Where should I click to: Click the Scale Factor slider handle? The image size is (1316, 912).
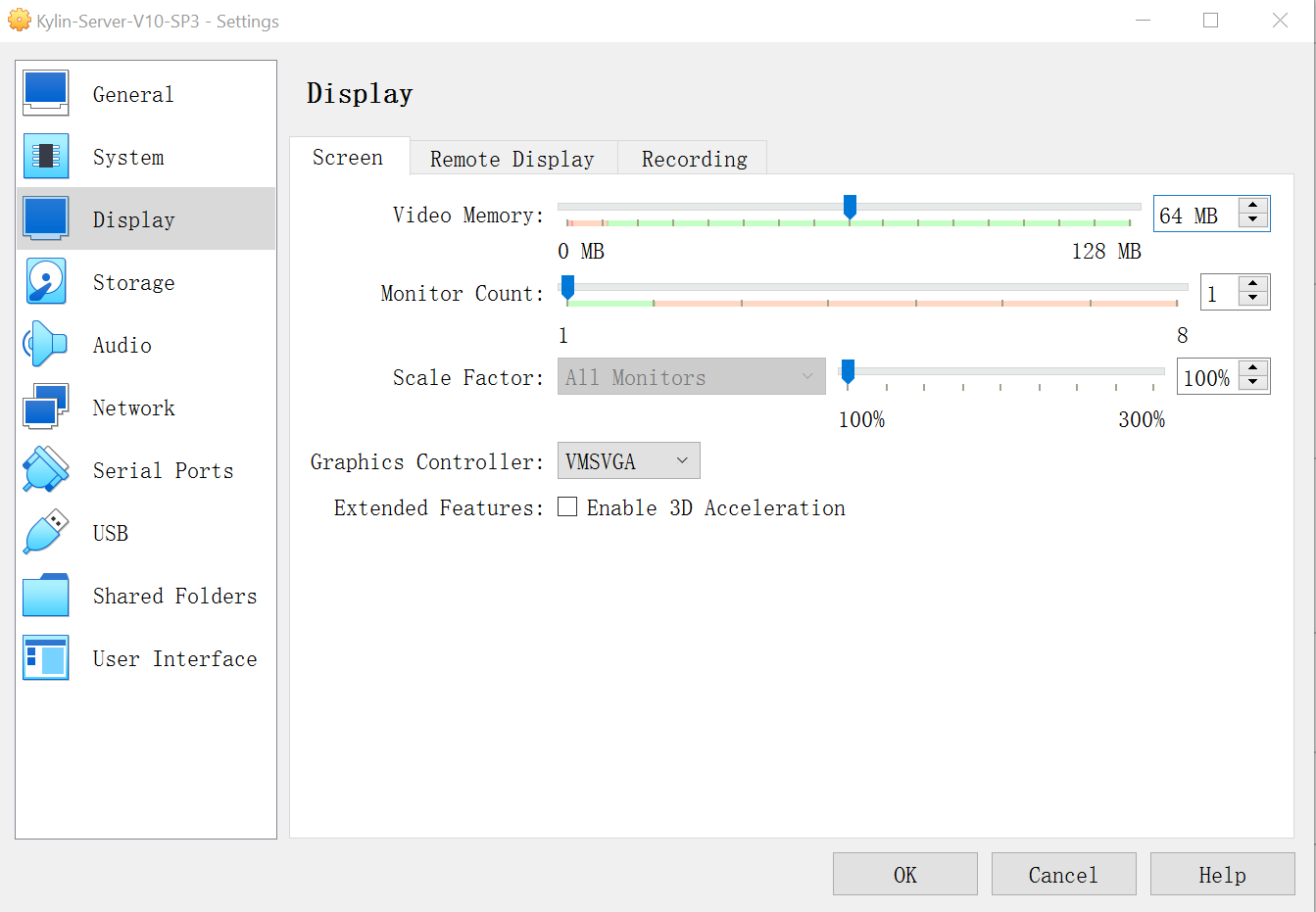pos(848,371)
